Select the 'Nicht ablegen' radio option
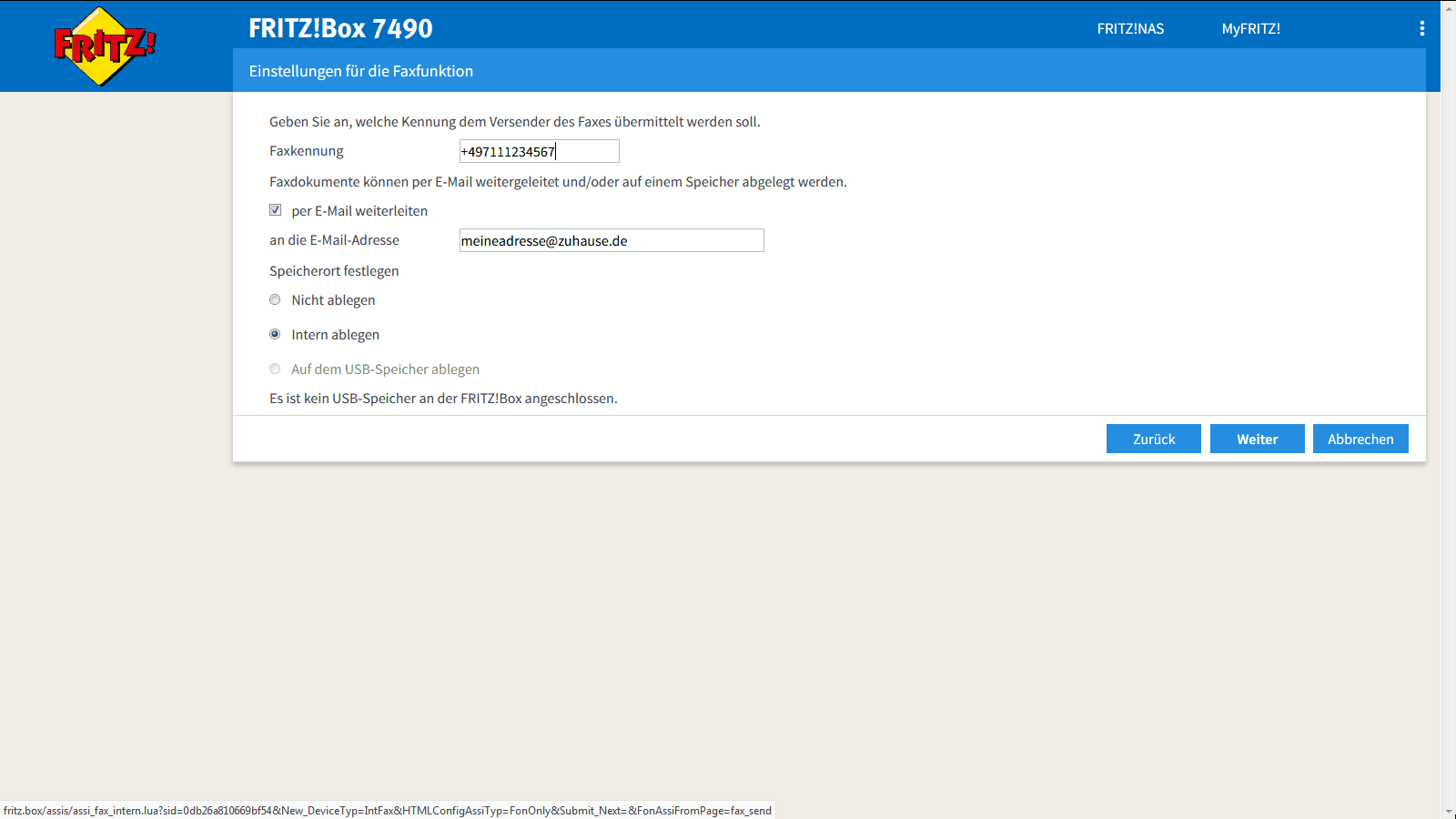 pyautogui.click(x=275, y=299)
